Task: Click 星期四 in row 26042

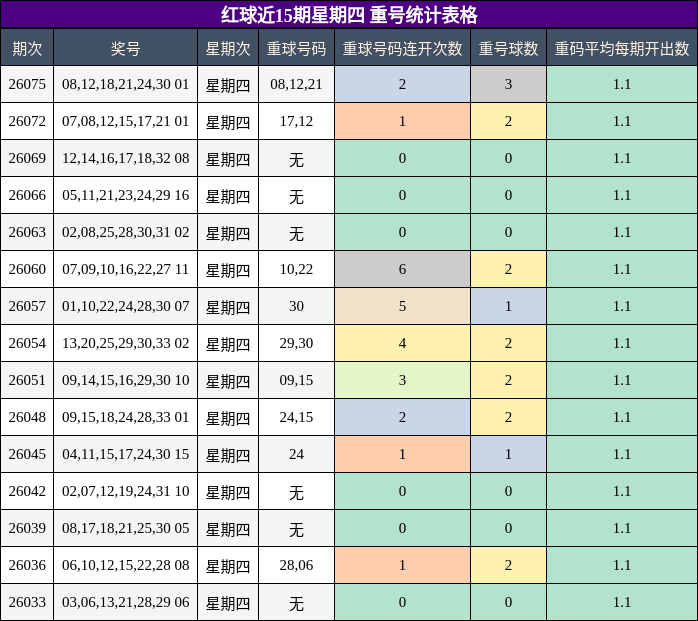Action: click(228, 491)
